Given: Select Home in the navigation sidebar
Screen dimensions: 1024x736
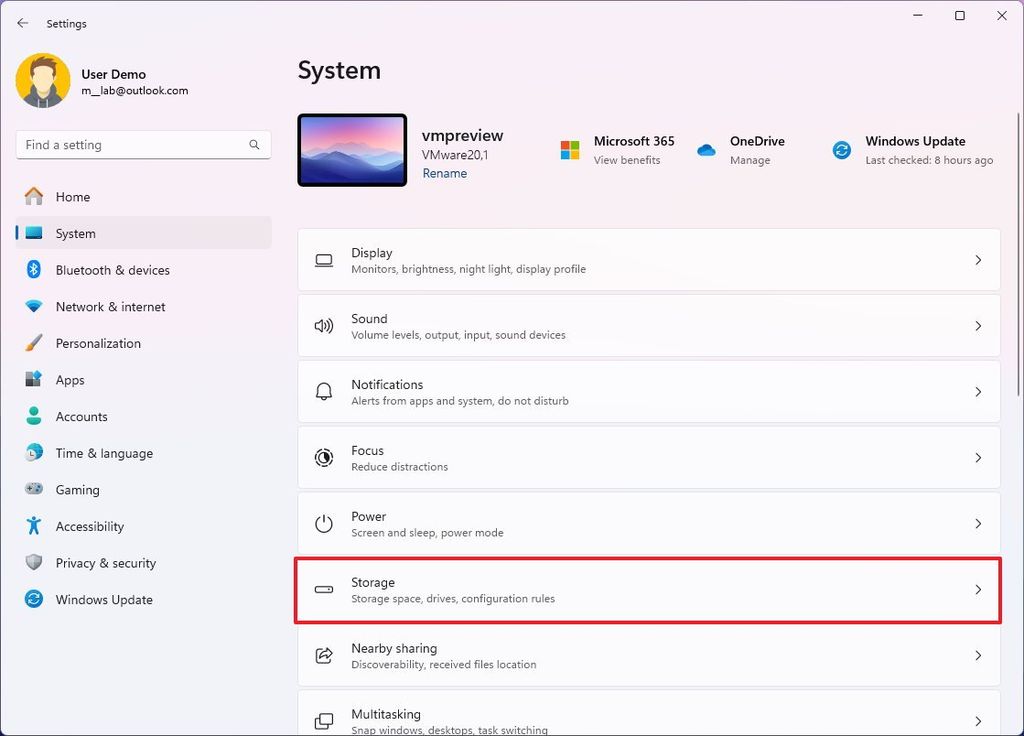Looking at the screenshot, I should click(70, 197).
